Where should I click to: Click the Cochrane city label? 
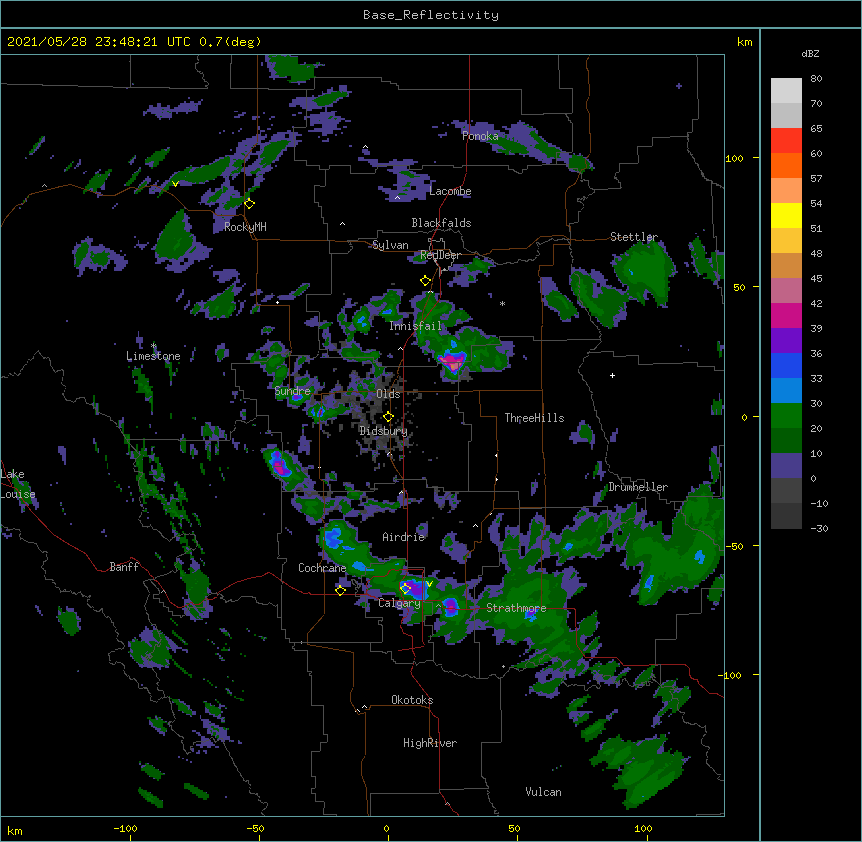click(322, 568)
